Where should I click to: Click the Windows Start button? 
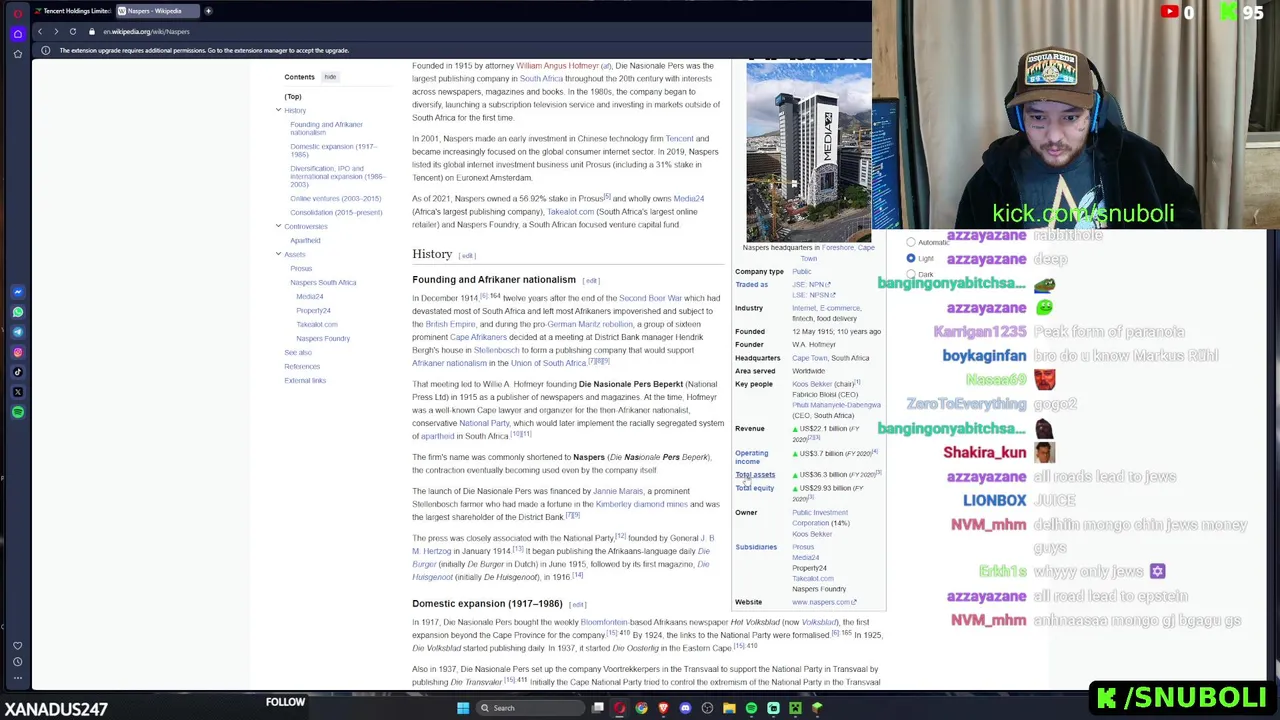coord(463,708)
